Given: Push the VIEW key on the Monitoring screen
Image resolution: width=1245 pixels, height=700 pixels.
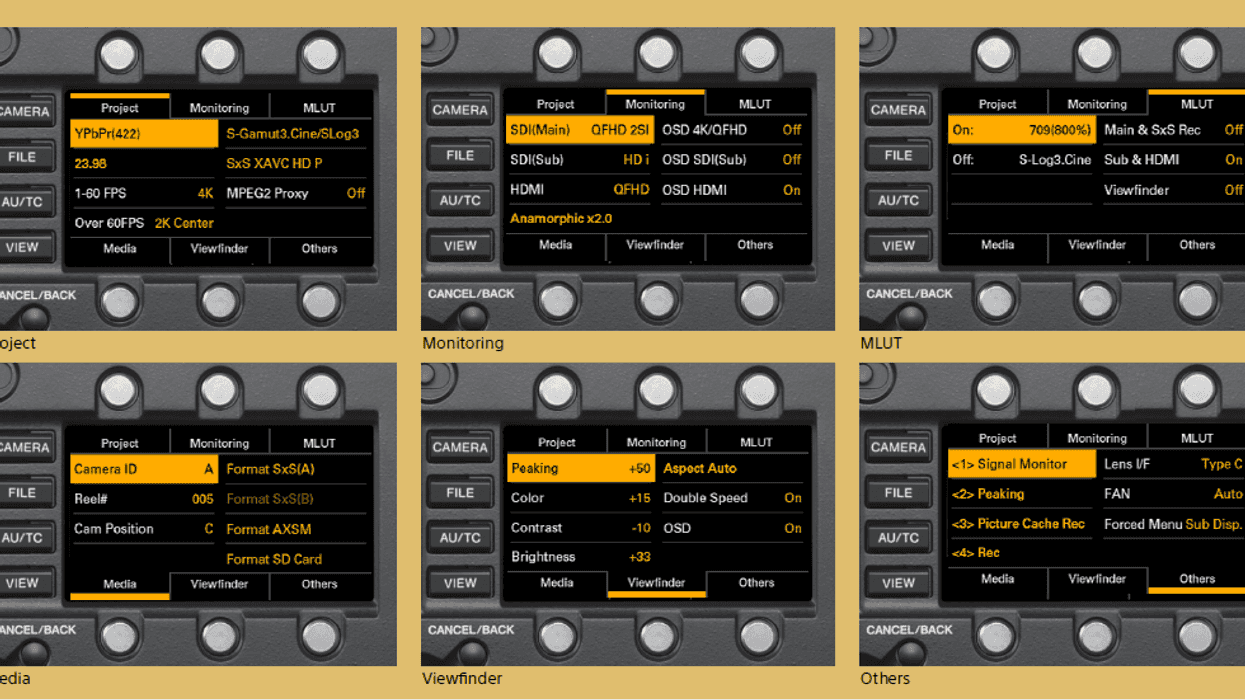Looking at the screenshot, I should [460, 245].
